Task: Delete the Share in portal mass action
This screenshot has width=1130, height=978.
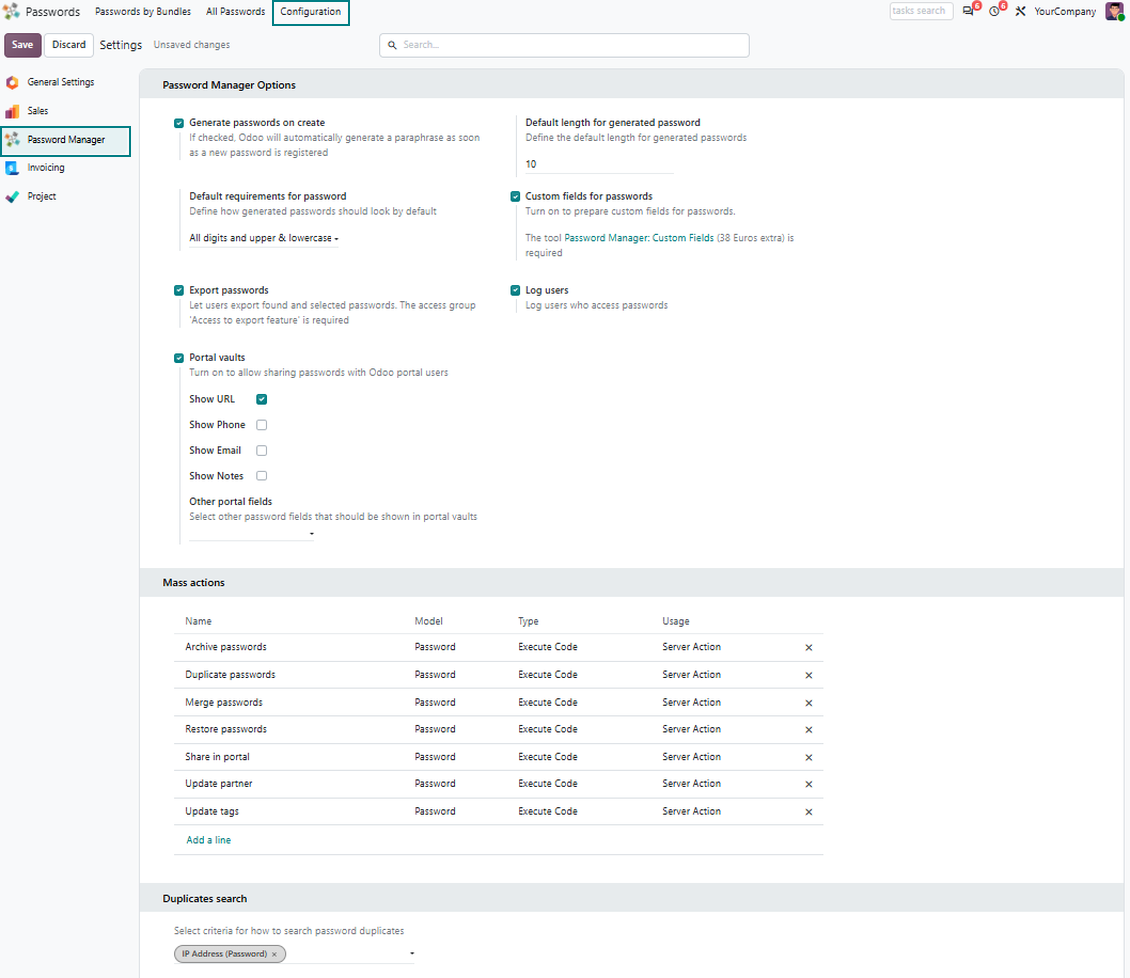Action: (x=809, y=757)
